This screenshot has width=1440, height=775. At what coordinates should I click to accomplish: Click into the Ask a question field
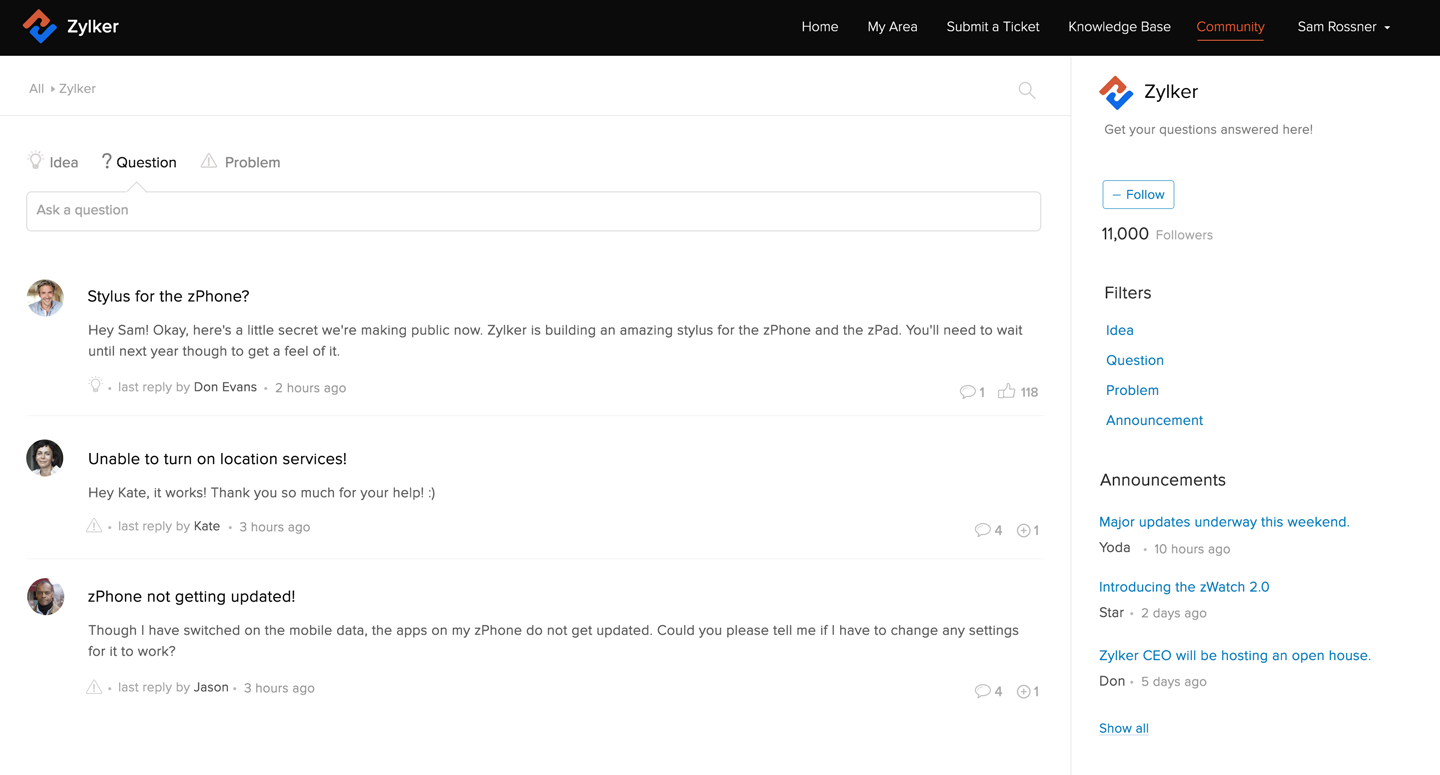coord(533,211)
